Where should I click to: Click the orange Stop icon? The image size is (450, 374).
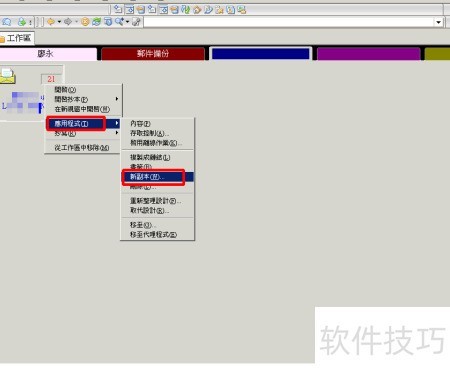(85, 22)
